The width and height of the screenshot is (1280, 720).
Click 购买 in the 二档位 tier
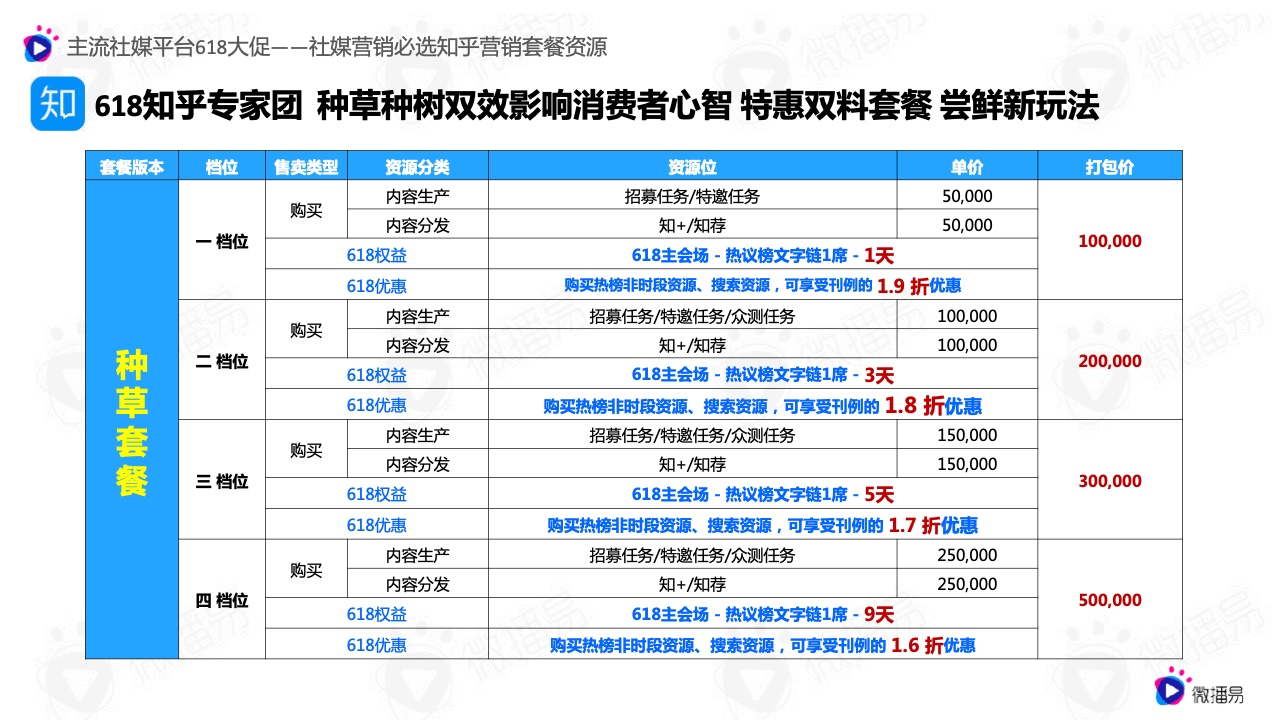click(306, 331)
